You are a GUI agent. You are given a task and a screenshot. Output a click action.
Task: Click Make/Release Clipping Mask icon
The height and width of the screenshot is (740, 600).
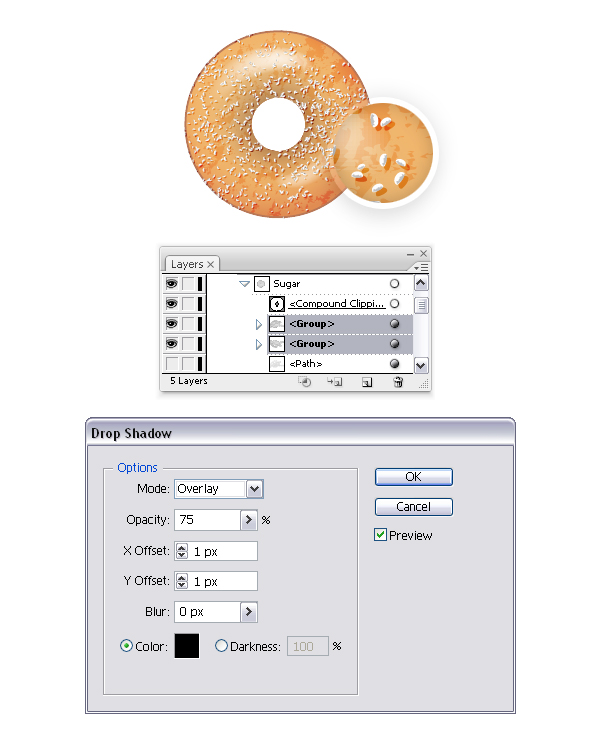(x=305, y=382)
